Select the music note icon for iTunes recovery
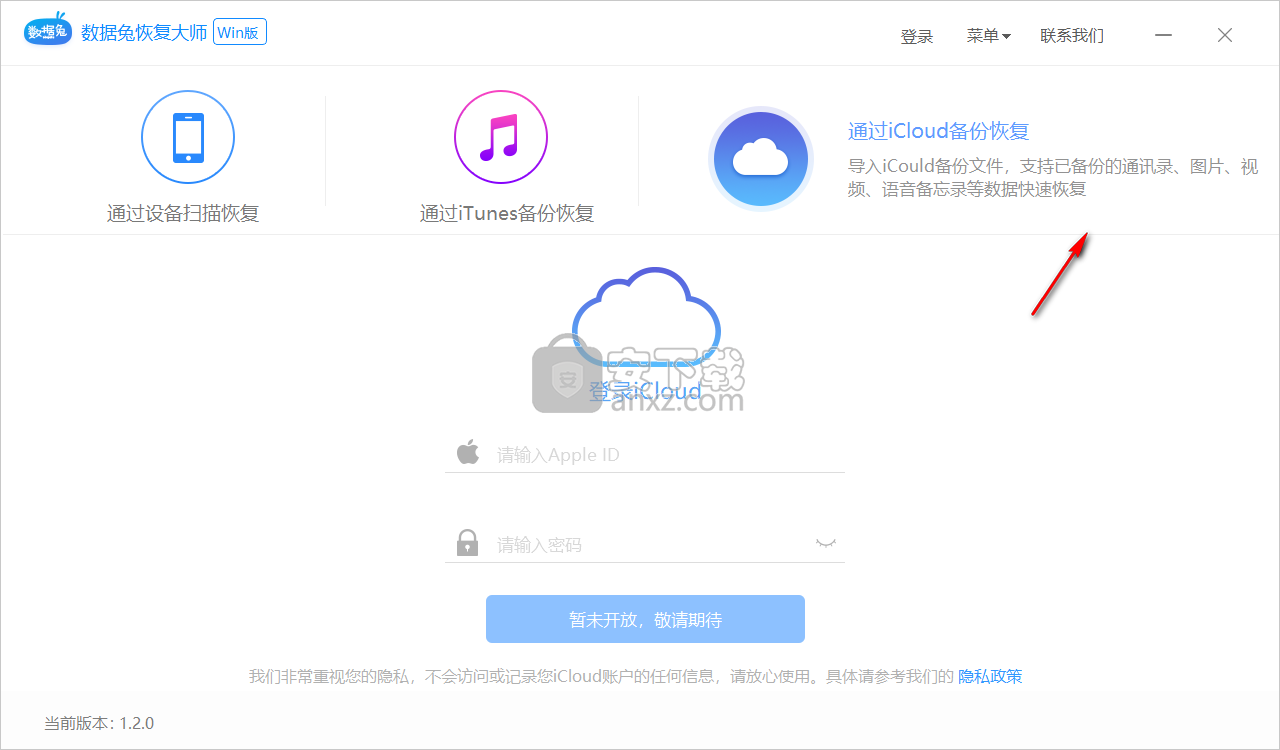 500,137
